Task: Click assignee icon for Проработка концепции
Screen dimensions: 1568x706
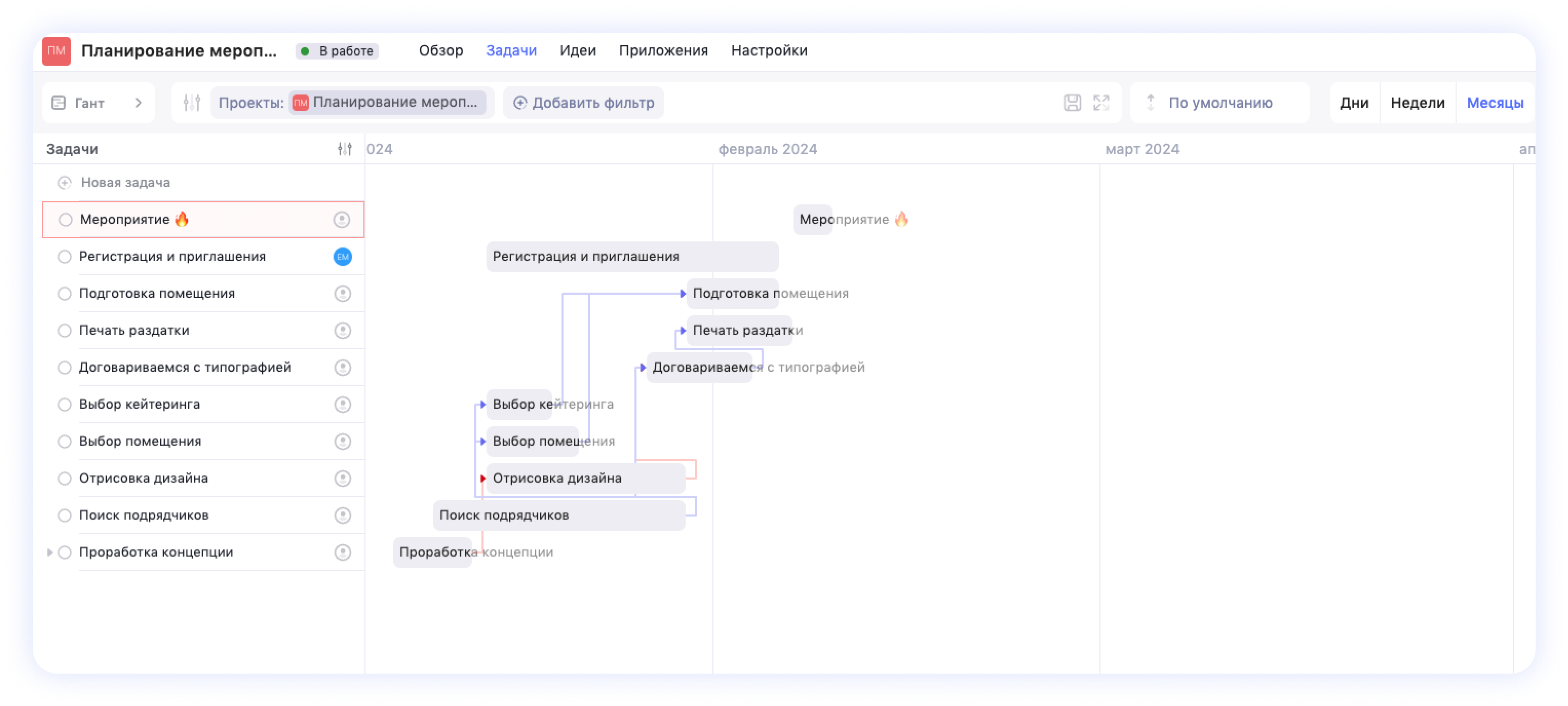Action: [x=343, y=552]
